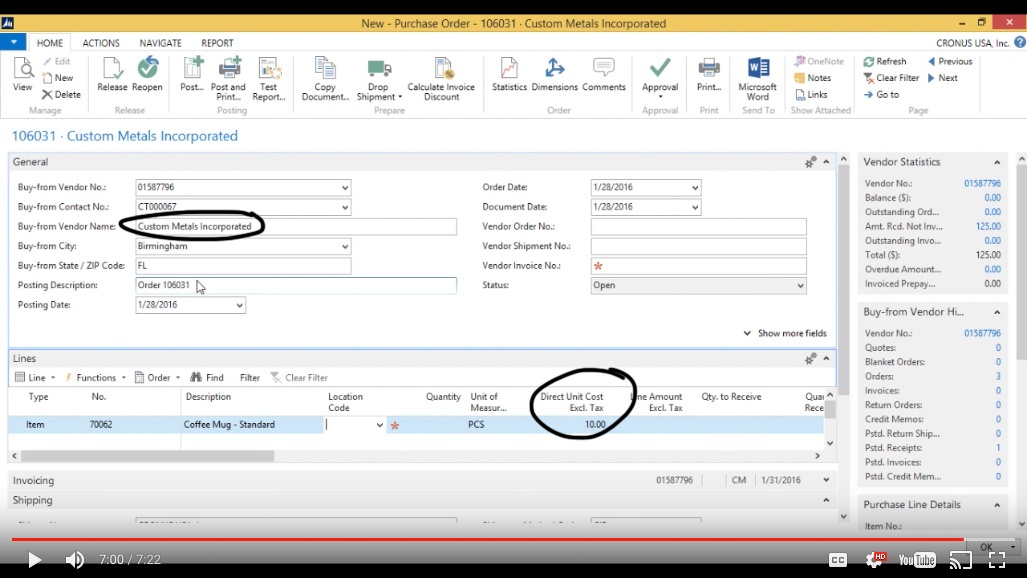Expand the Invoicing section
The image size is (1027, 578).
click(826, 480)
